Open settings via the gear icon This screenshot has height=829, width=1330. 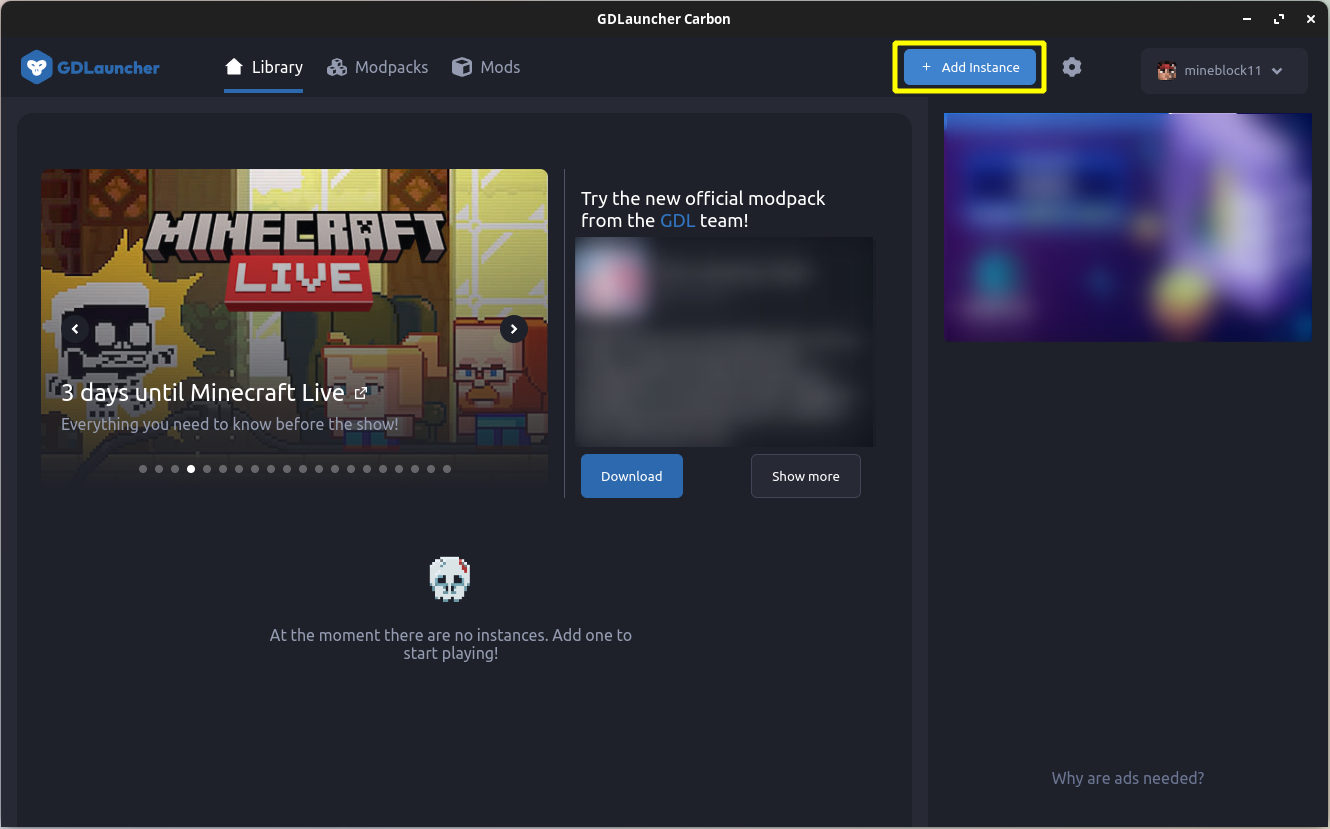[1072, 67]
